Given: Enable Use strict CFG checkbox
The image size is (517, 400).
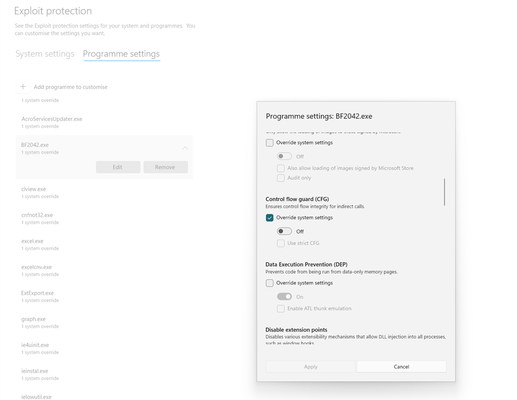Looking at the screenshot, I should (281, 243).
